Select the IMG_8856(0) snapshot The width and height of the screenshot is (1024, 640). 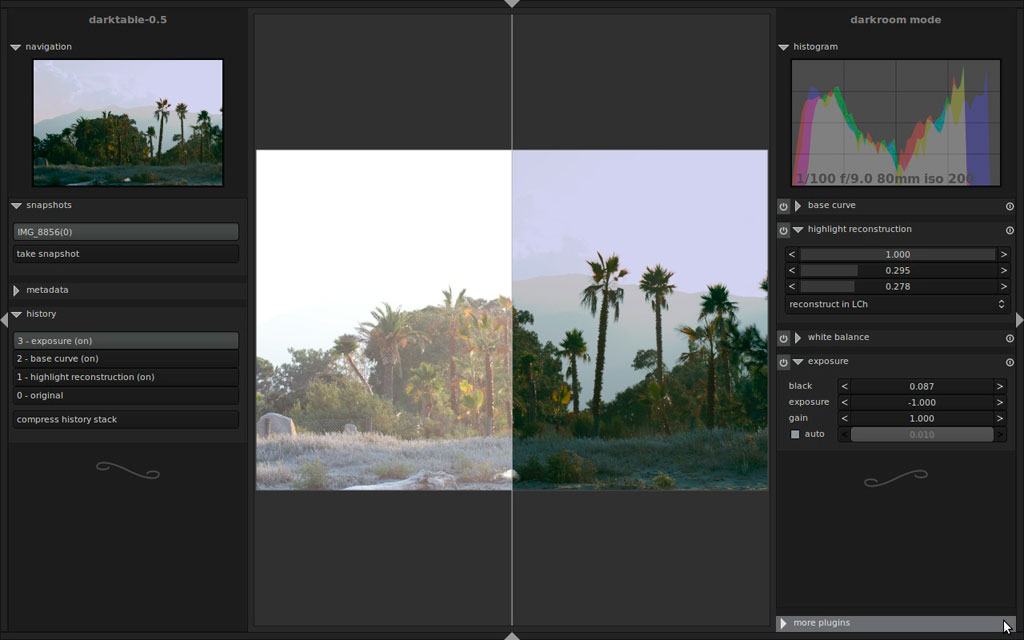(125, 232)
